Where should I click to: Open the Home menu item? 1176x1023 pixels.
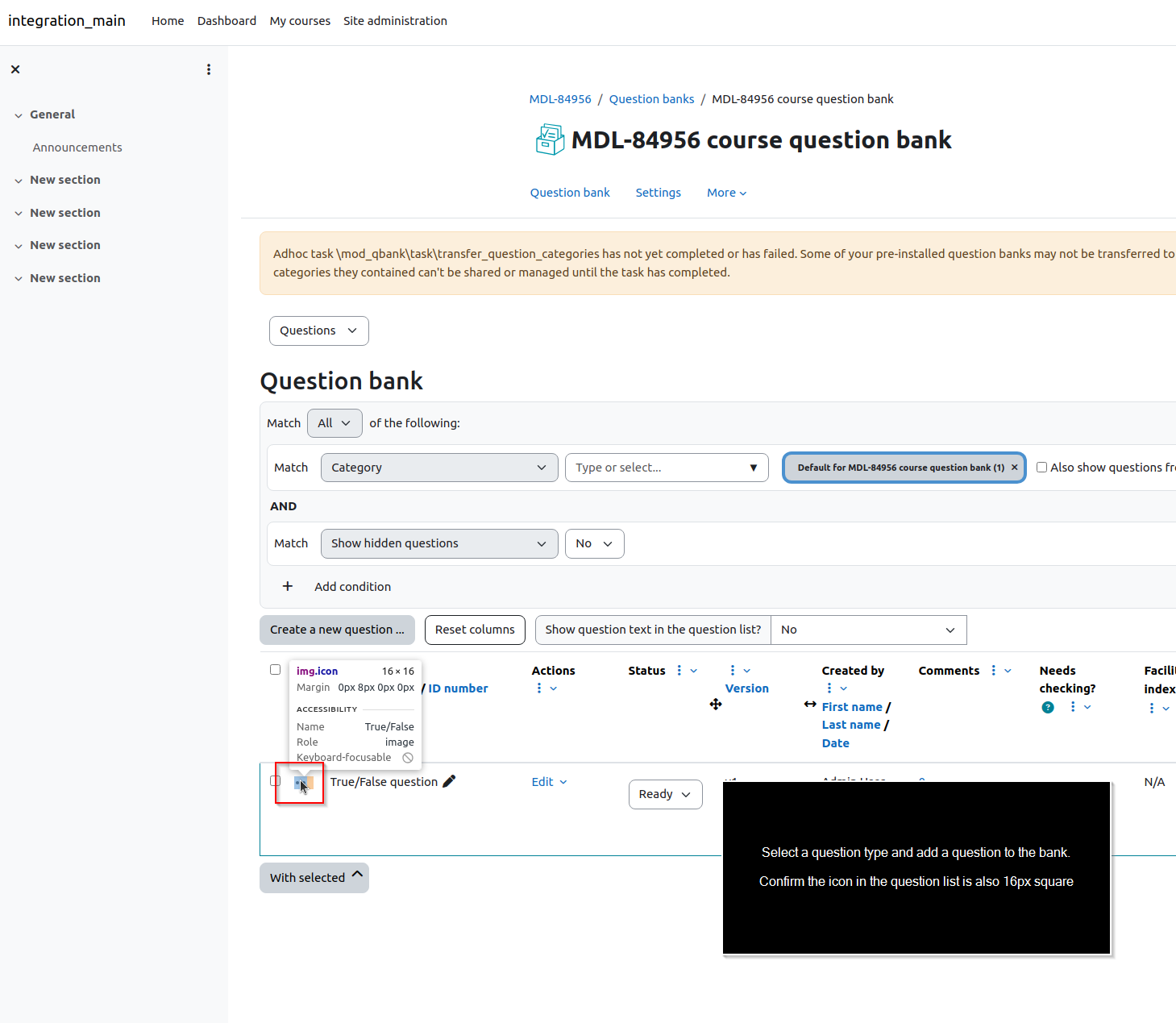click(x=168, y=21)
